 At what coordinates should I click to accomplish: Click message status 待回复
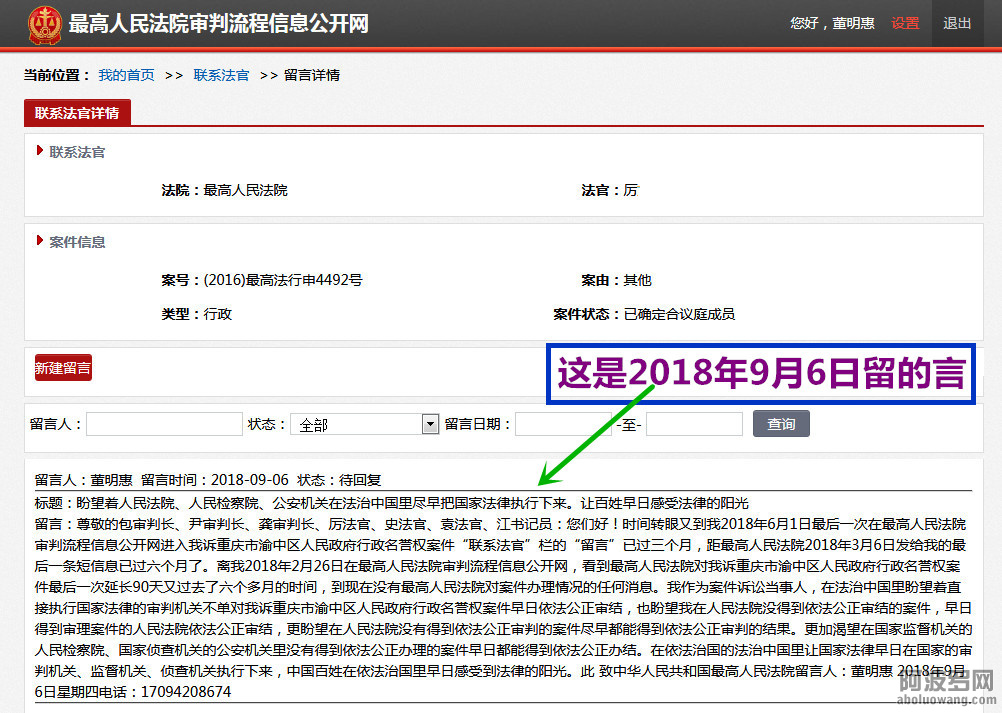tap(360, 480)
